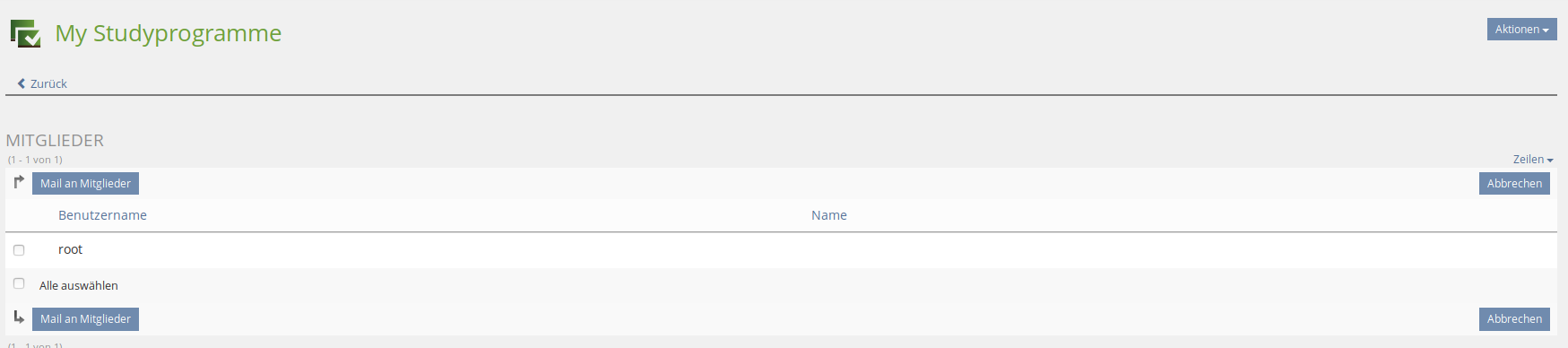
Task: Click the bottom arrow icon beside Mail an Mitglieder
Action: (19, 318)
